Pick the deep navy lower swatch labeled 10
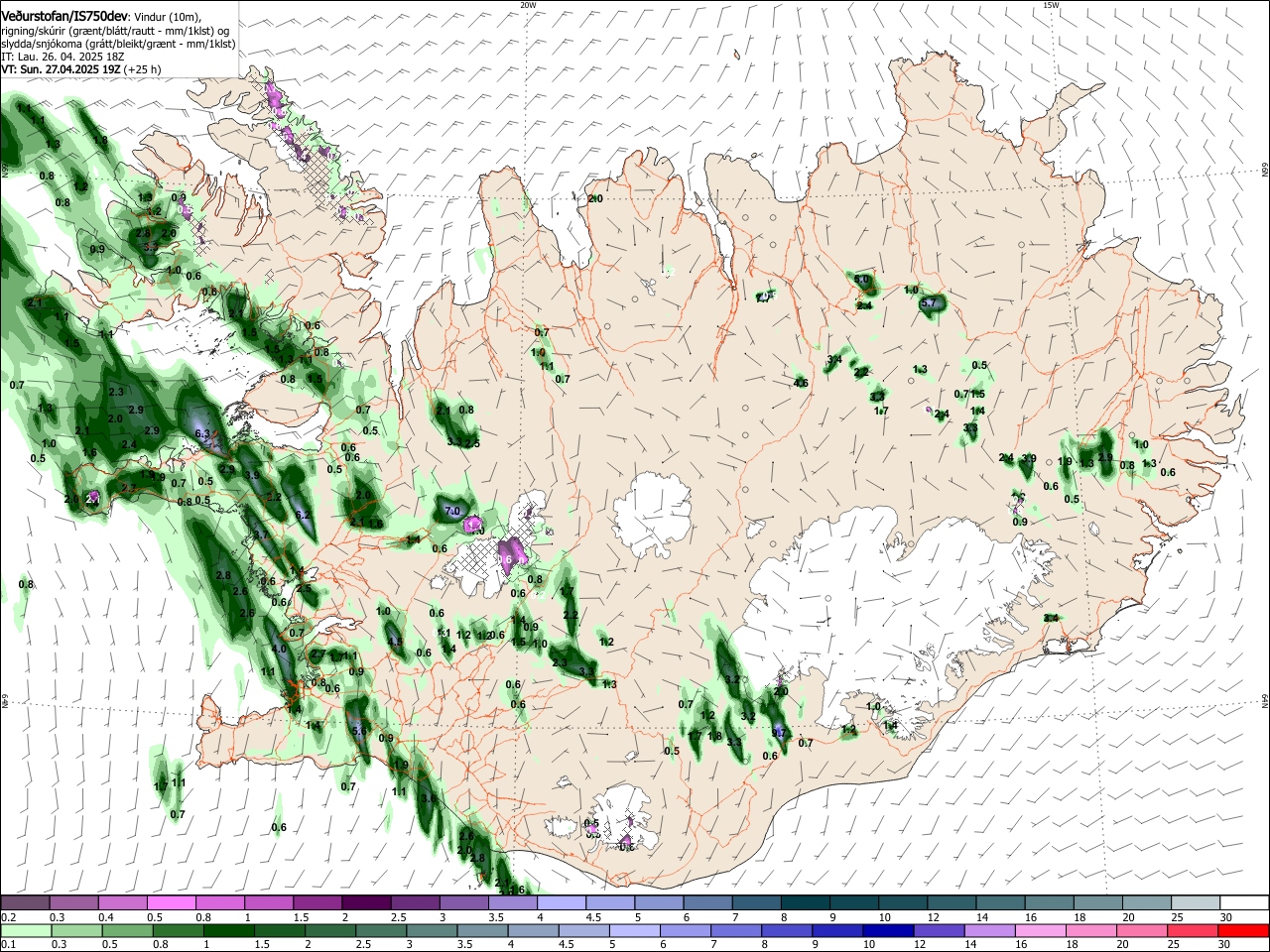Viewport: 1270px width, 952px height. click(x=888, y=930)
